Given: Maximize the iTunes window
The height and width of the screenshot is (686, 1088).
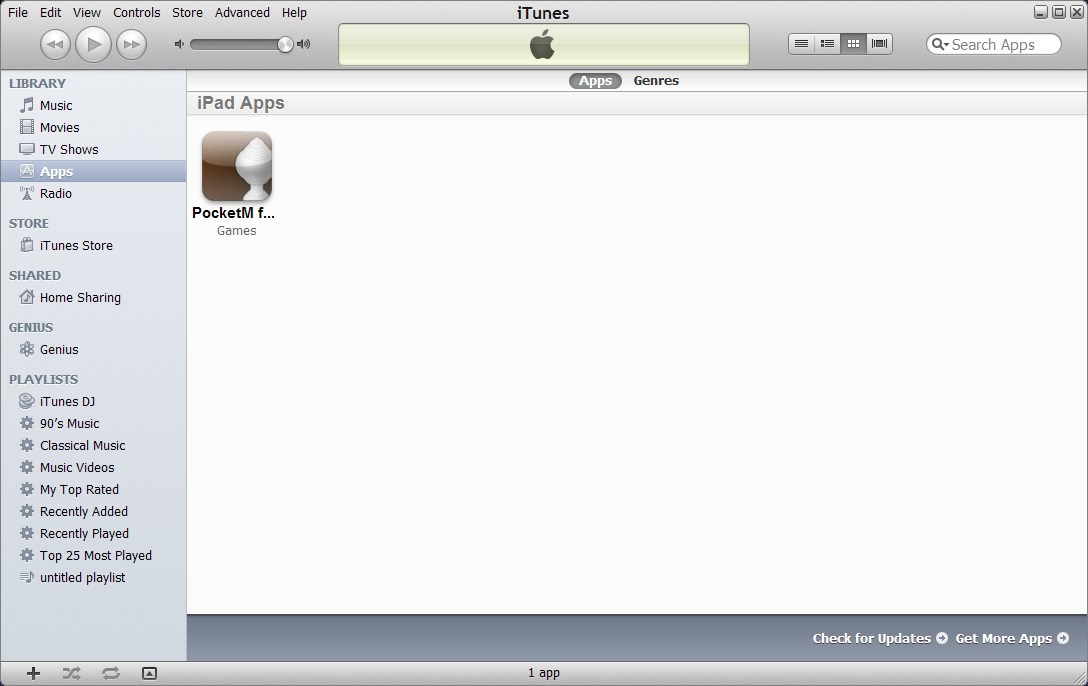Looking at the screenshot, I should (x=1059, y=12).
